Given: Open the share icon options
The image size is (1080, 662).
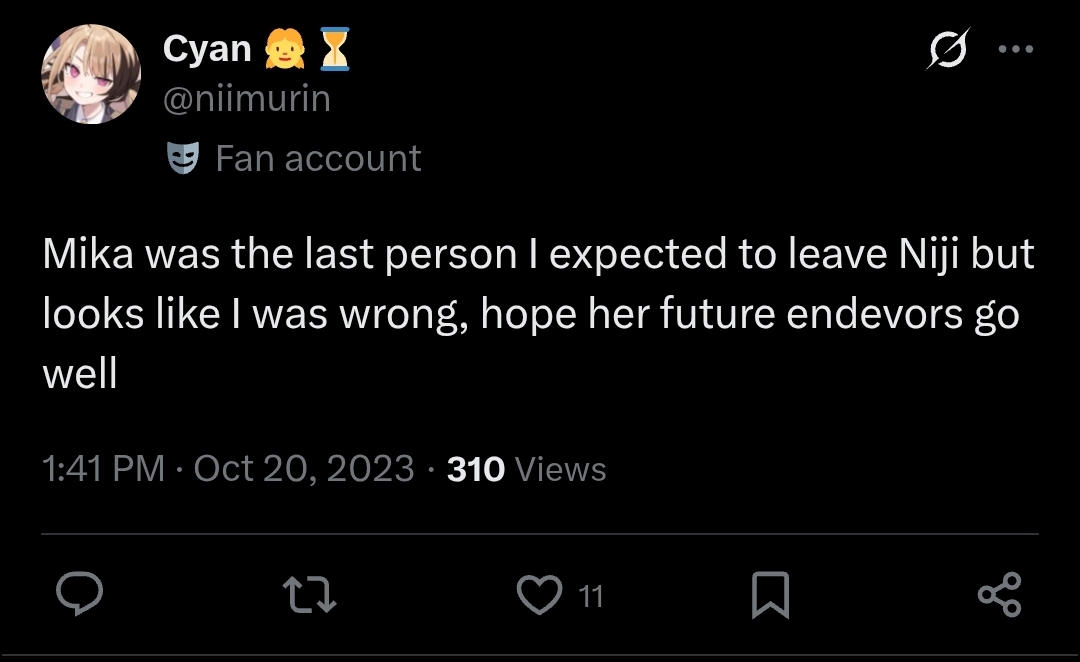Looking at the screenshot, I should pyautogui.click(x=999, y=594).
